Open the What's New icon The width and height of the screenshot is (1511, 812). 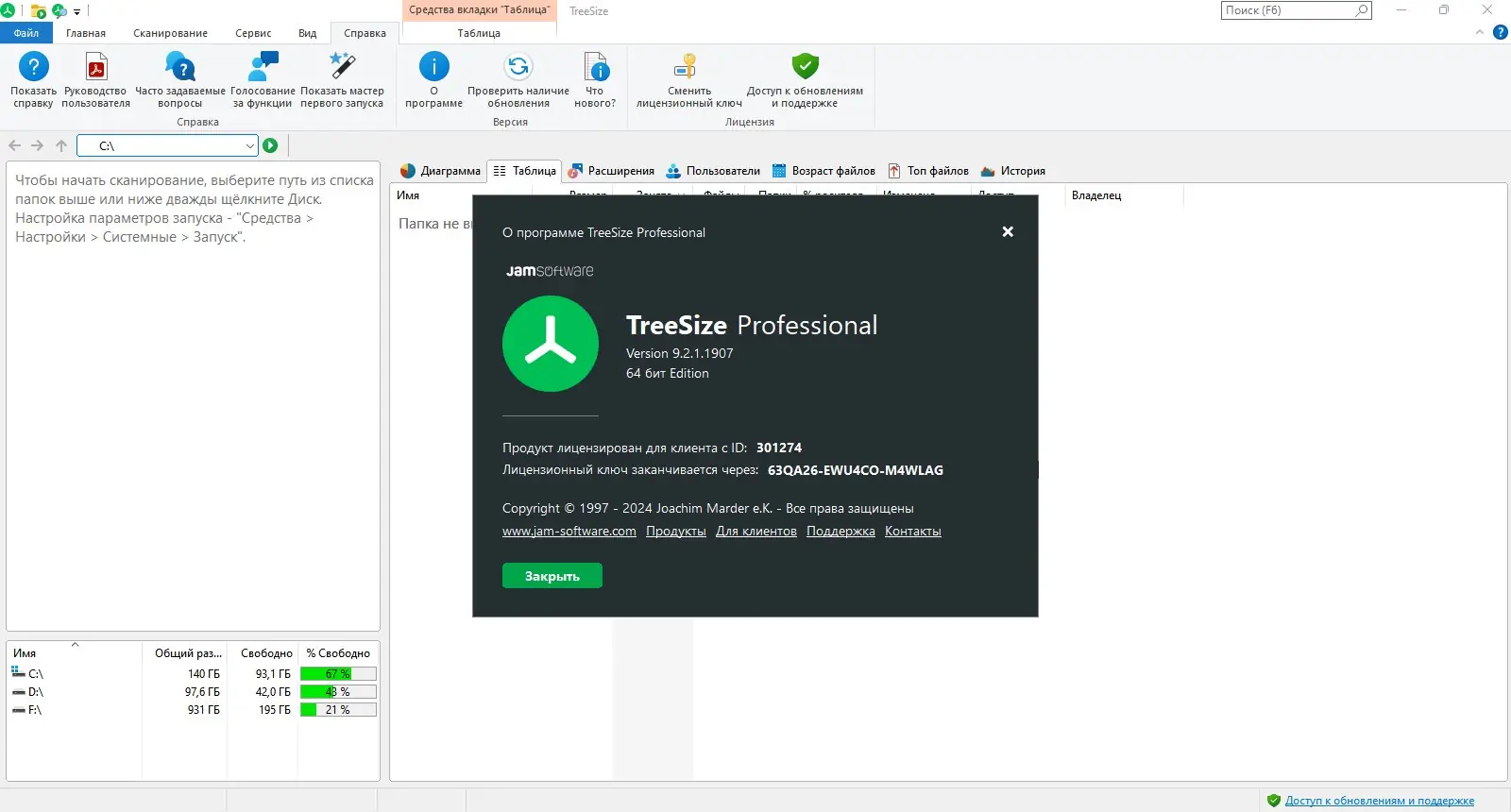[596, 67]
